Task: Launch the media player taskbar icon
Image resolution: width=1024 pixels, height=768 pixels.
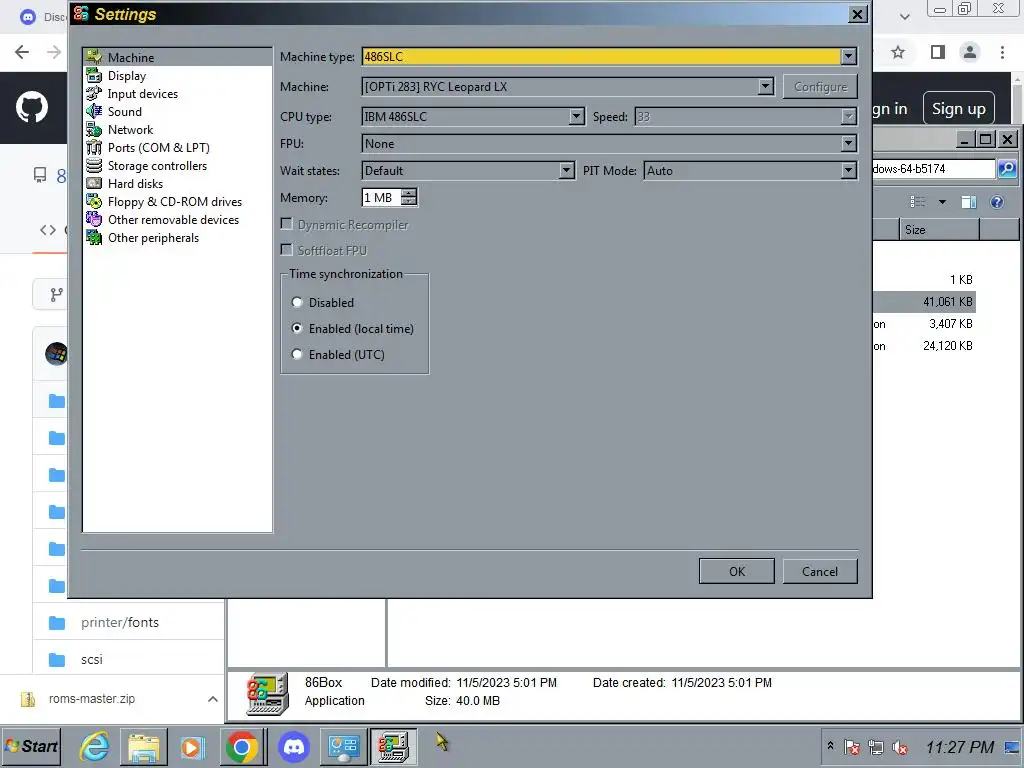Action: [192, 746]
